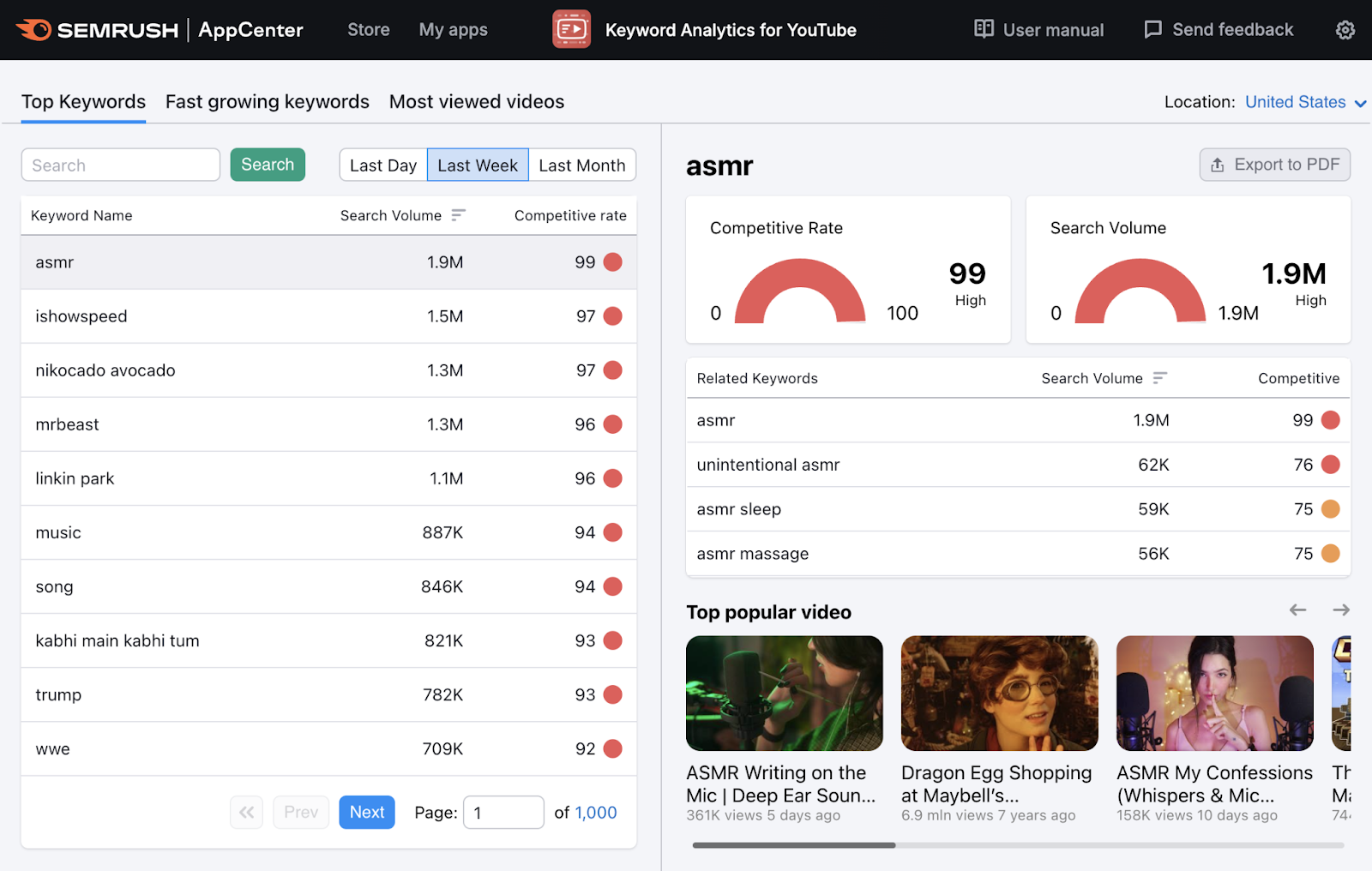The height and width of the screenshot is (871, 1372).
Task: Click the Keyword Analytics for YouTube app icon
Action: 571,30
